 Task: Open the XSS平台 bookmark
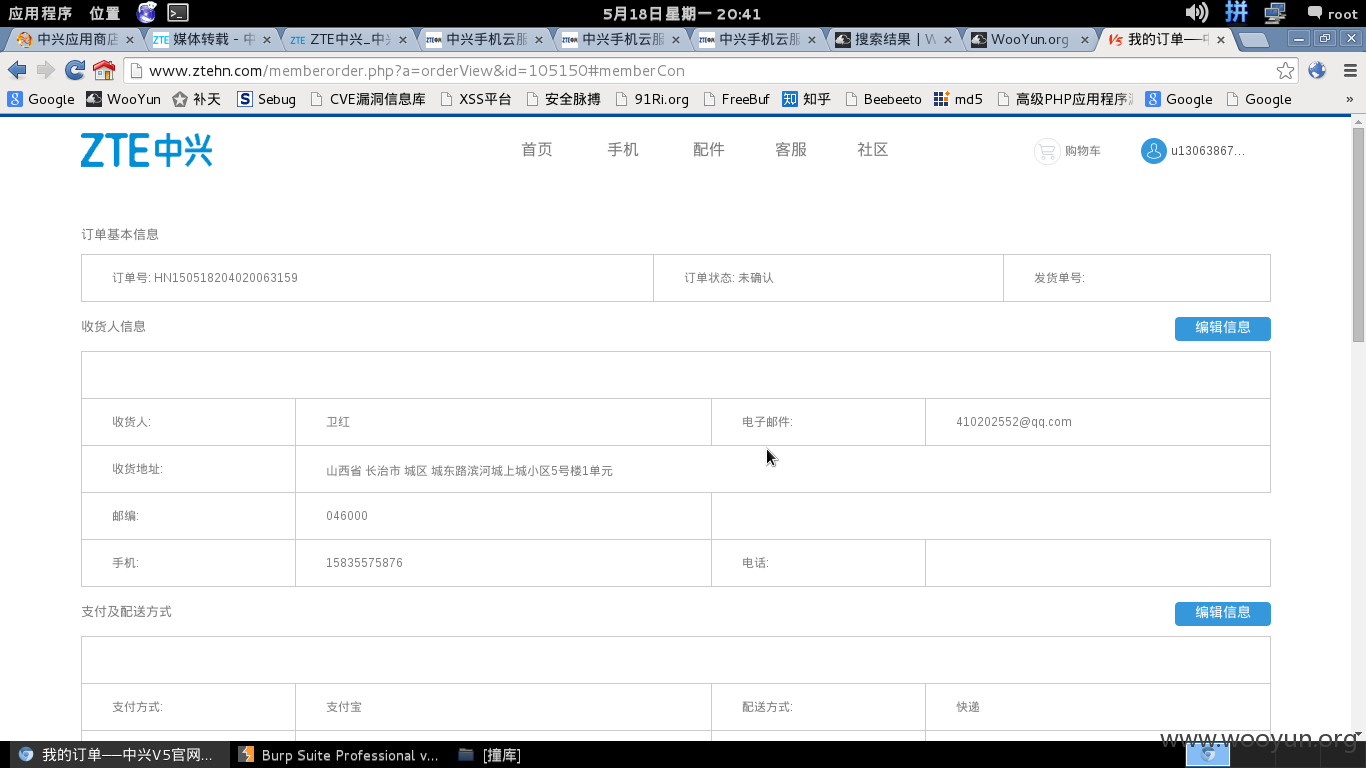475,99
